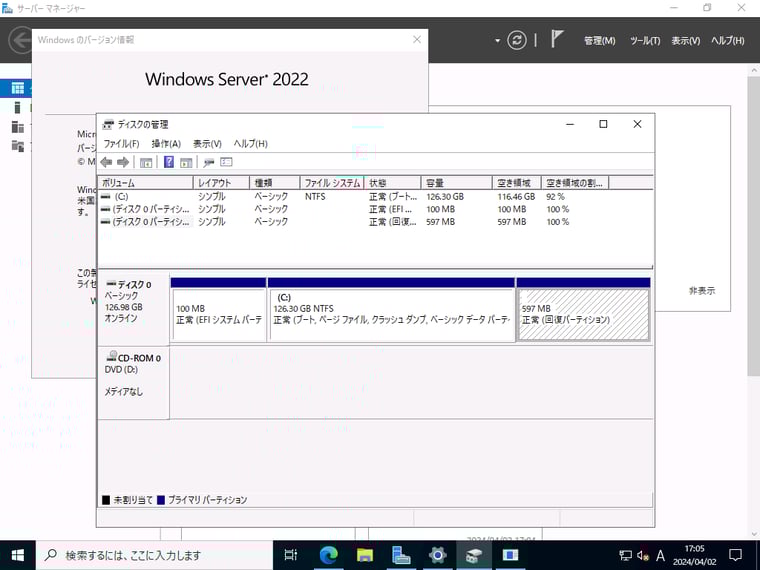The image size is (760, 570).
Task: Open Windows Start button
Action: coord(17,555)
